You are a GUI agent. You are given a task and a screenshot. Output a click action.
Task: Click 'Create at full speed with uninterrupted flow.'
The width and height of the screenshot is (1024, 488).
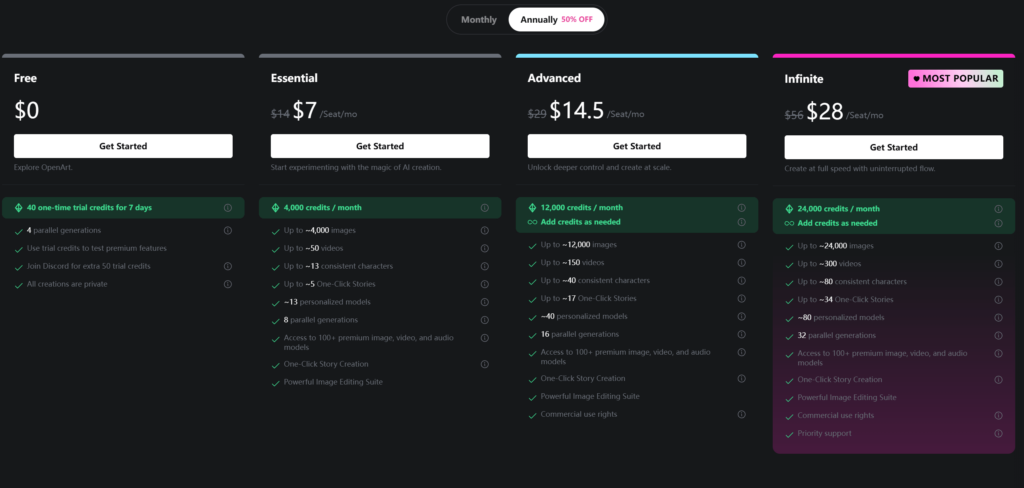point(860,169)
